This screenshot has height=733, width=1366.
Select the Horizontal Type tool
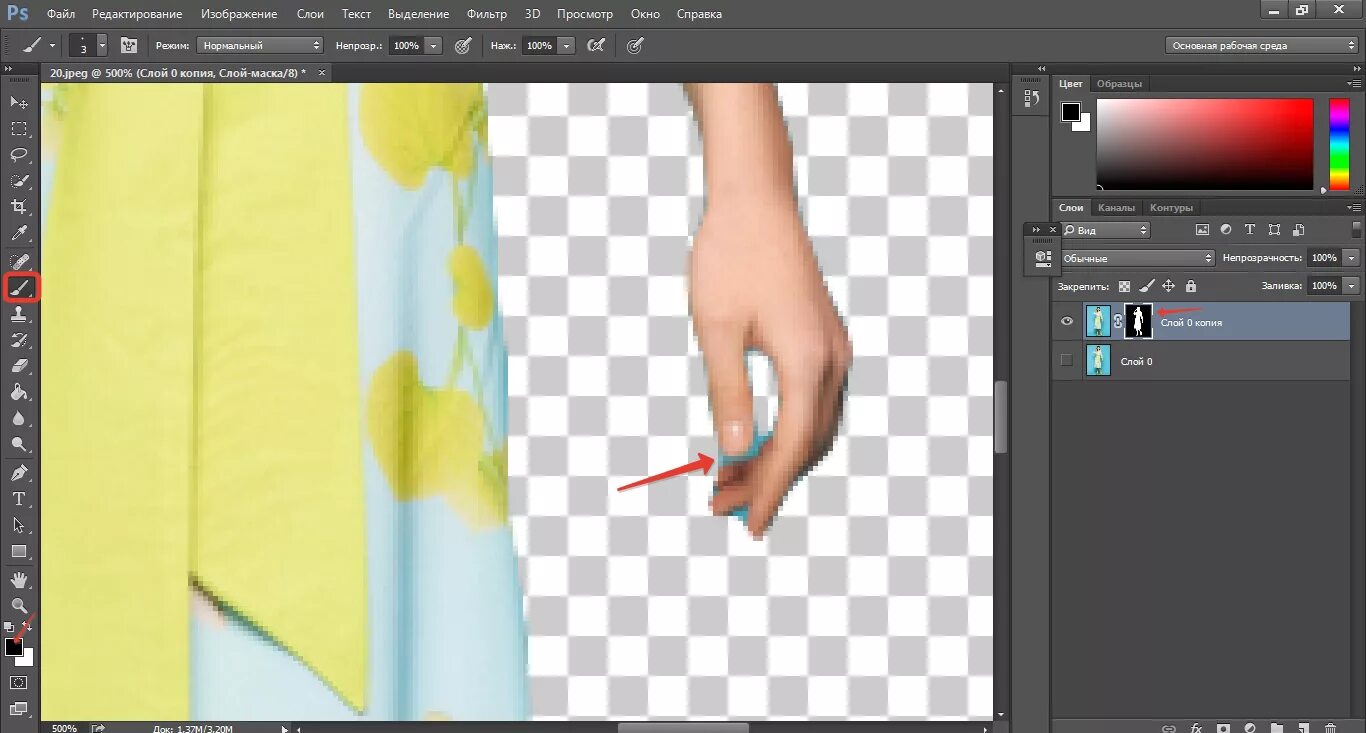pyautogui.click(x=19, y=498)
